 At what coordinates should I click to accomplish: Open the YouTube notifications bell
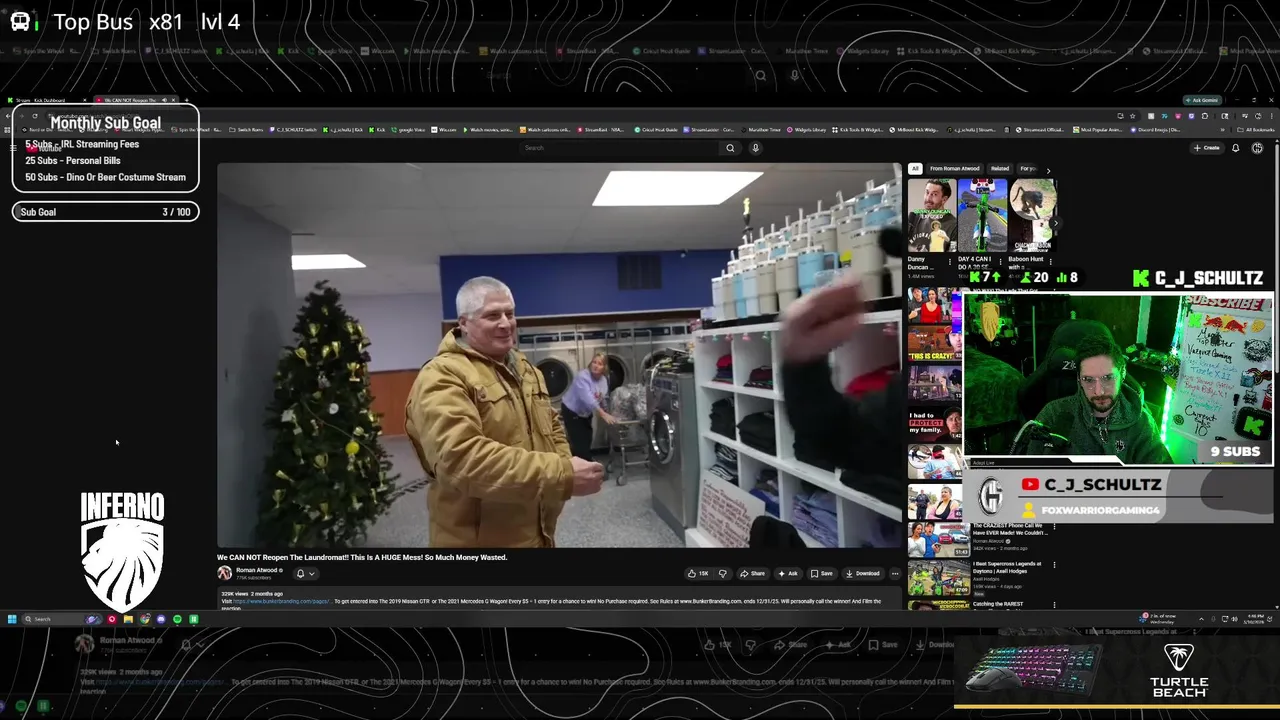pyautogui.click(x=1235, y=148)
